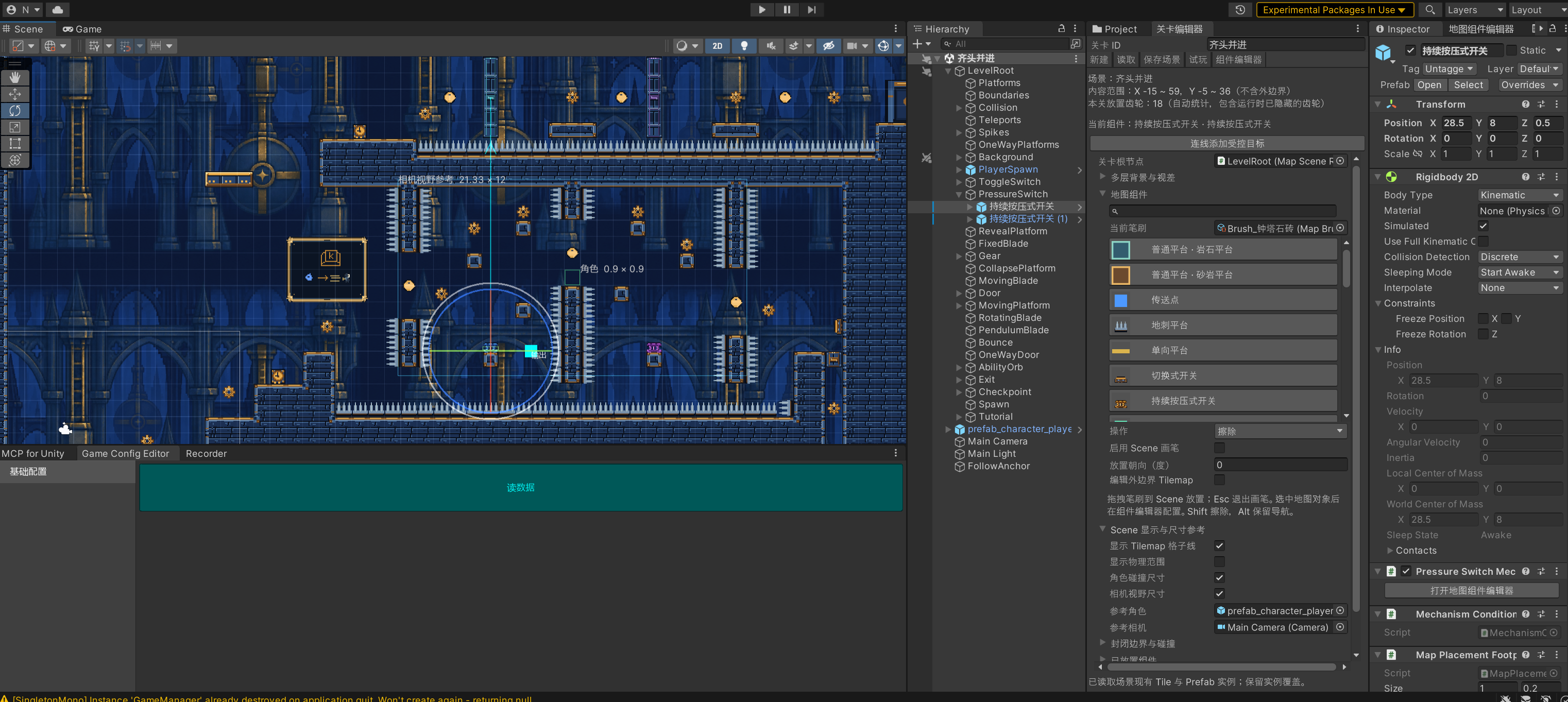Collapse the PressureSwitch node in Hierarchy
Image resolution: width=1568 pixels, height=702 pixels.
[x=959, y=194]
